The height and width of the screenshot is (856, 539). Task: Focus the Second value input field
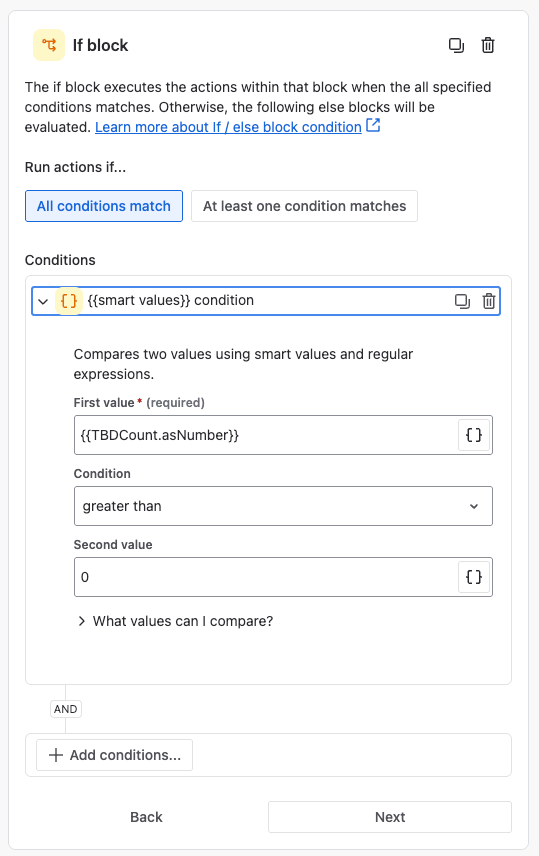(266, 577)
